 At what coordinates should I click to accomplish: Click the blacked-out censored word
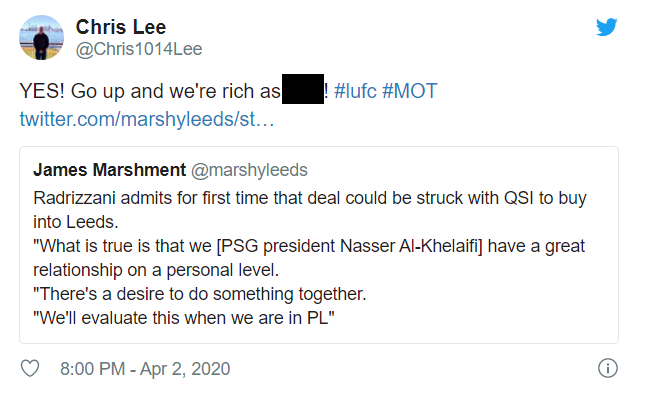click(x=302, y=90)
